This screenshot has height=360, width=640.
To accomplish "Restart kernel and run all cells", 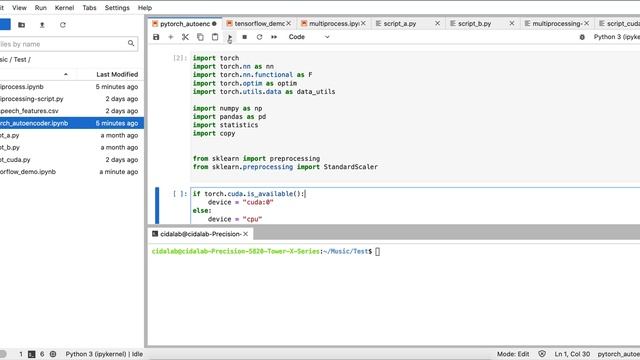I will point(274,37).
